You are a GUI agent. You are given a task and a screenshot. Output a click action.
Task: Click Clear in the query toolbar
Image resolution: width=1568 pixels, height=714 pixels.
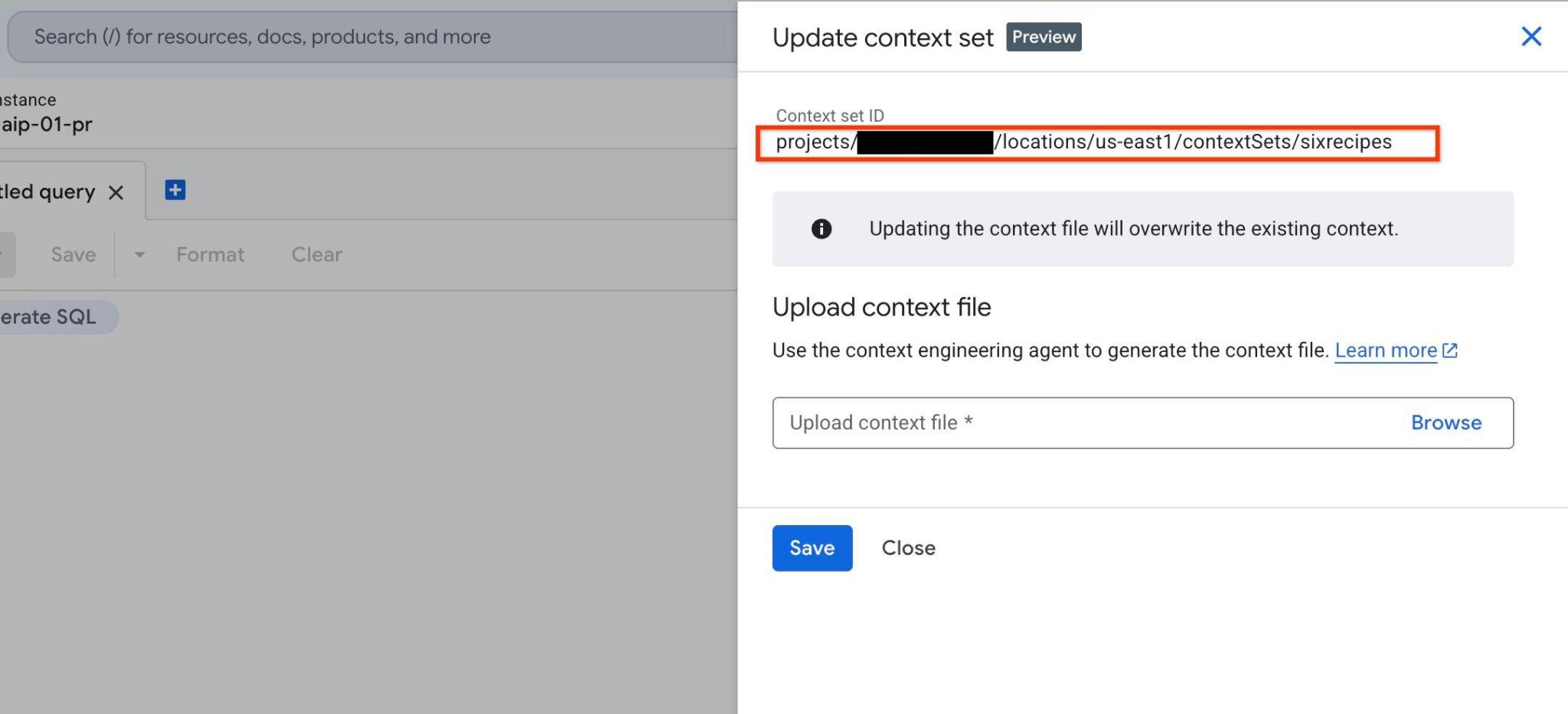coord(317,255)
